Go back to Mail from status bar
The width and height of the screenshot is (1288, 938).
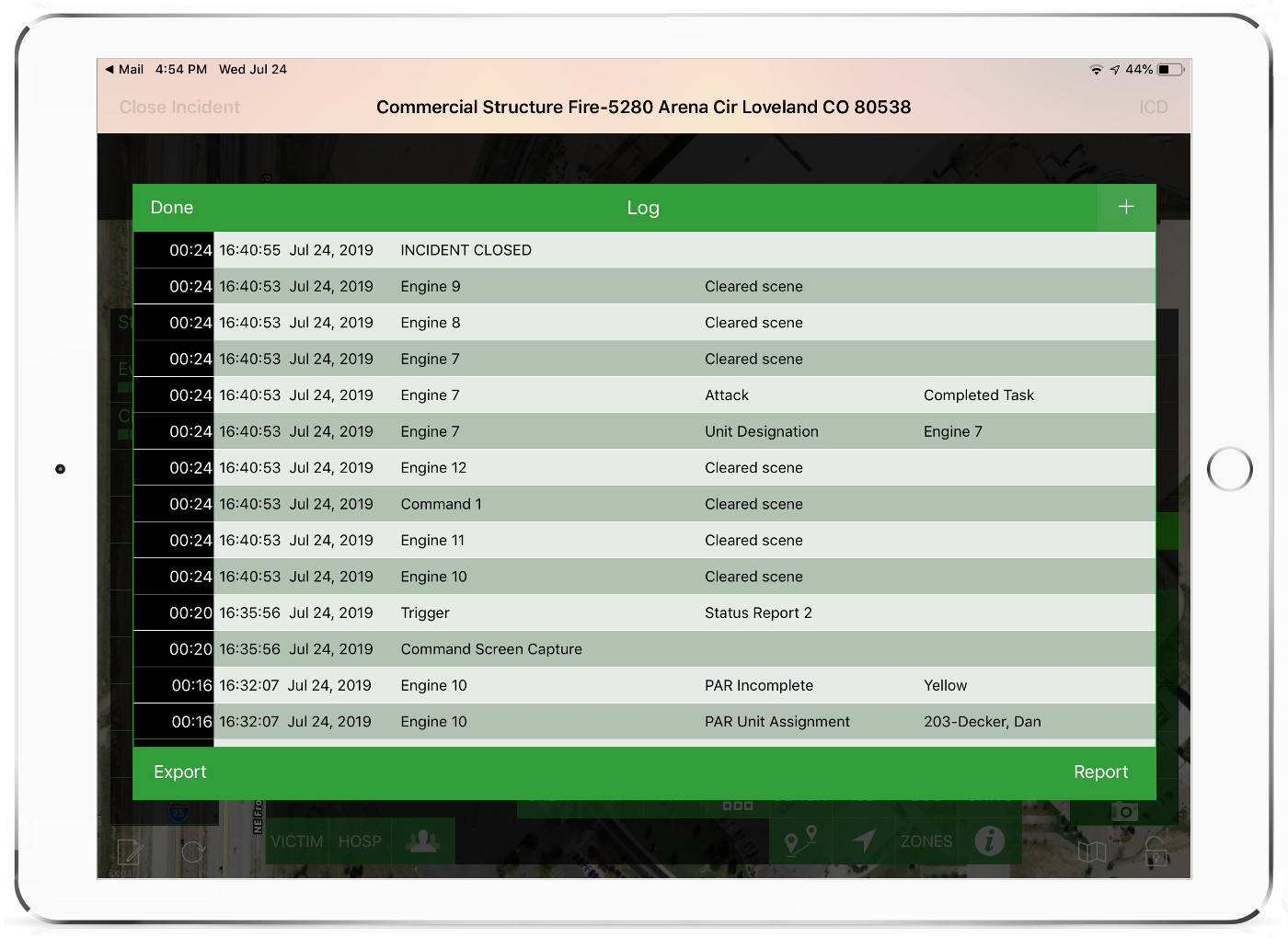(124, 70)
